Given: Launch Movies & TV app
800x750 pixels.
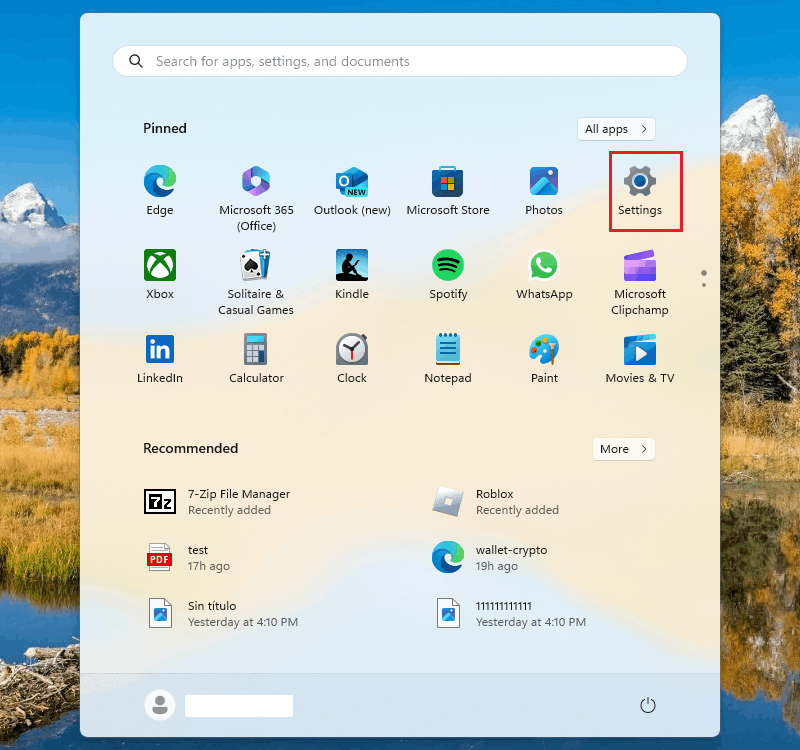Looking at the screenshot, I should point(640,359).
